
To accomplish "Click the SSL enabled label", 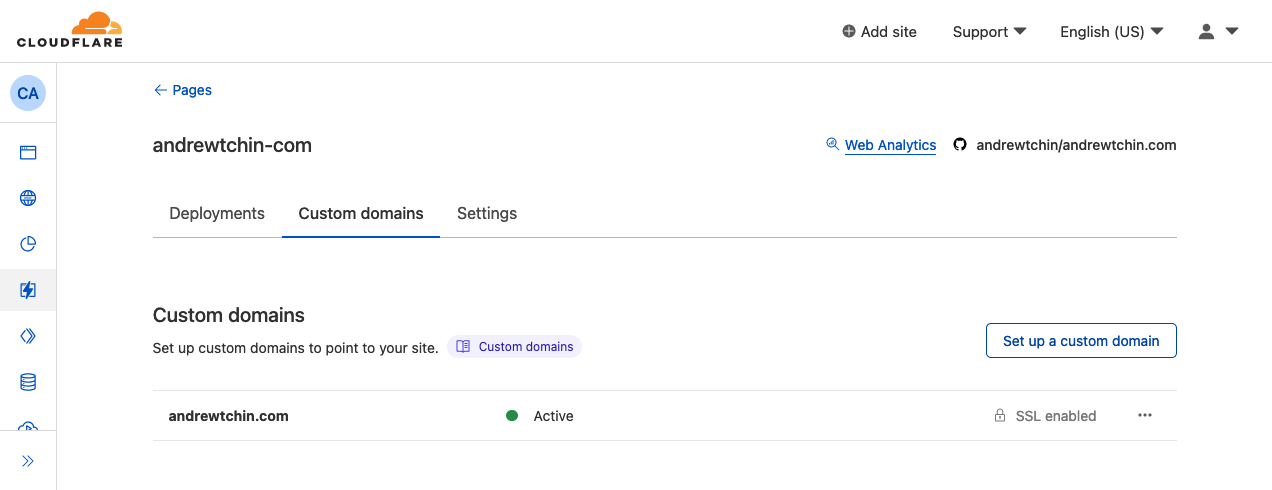I will (1056, 416).
